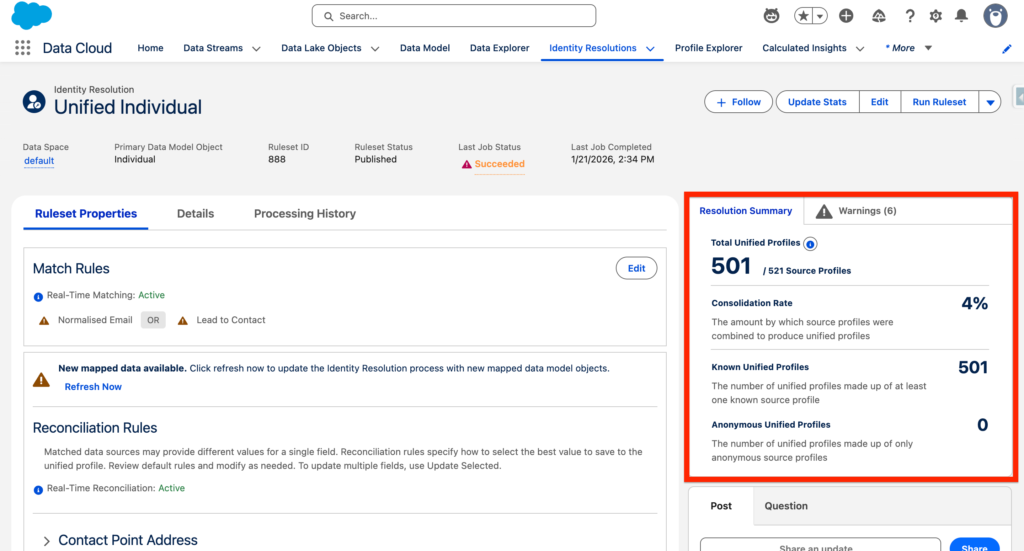Click the info icon beside Total Unified Profiles
This screenshot has height=551, width=1024.
[811, 243]
